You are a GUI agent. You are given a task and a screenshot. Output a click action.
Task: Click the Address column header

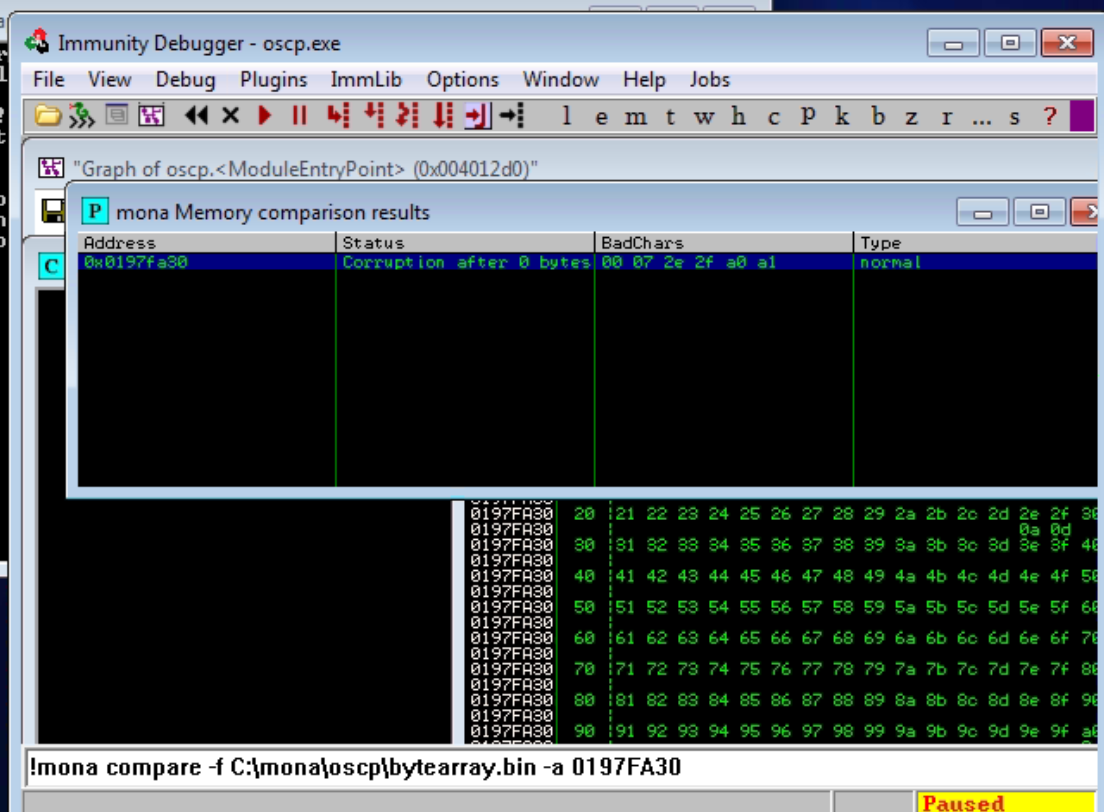pyautogui.click(x=206, y=243)
